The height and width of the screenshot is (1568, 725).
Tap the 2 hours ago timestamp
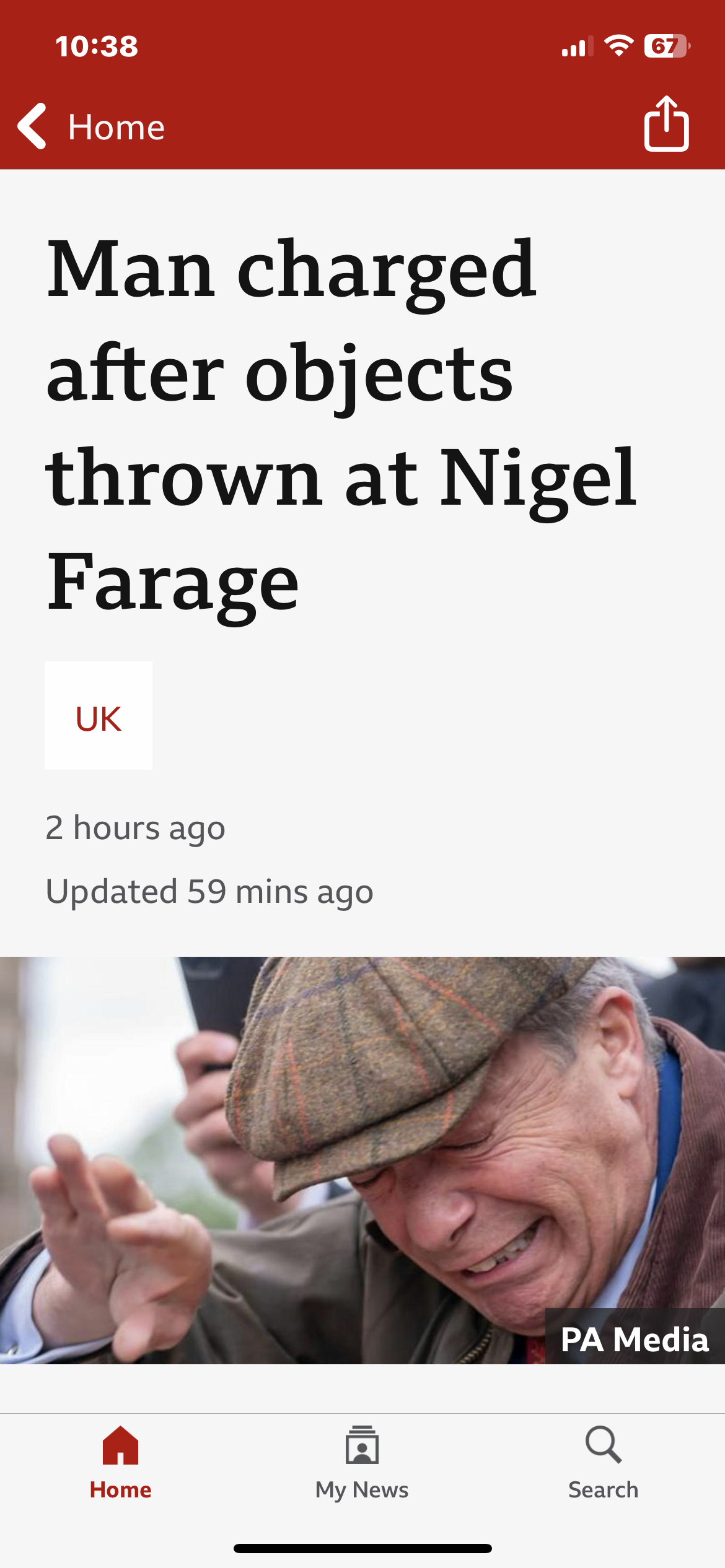pyautogui.click(x=135, y=828)
